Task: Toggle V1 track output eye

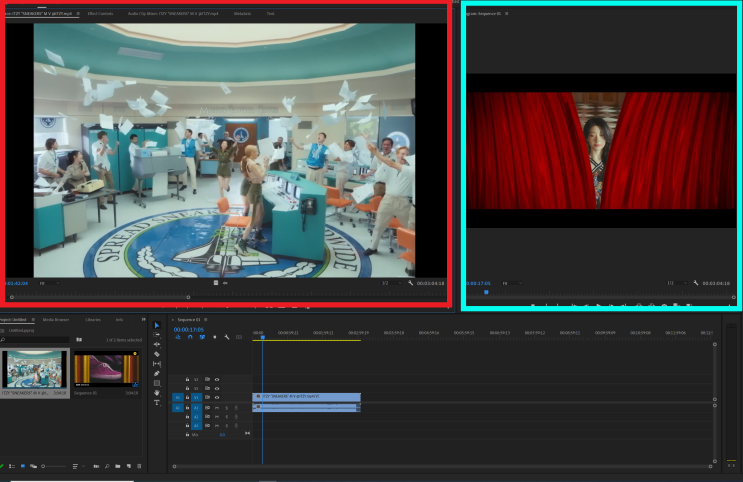Action: click(217, 397)
